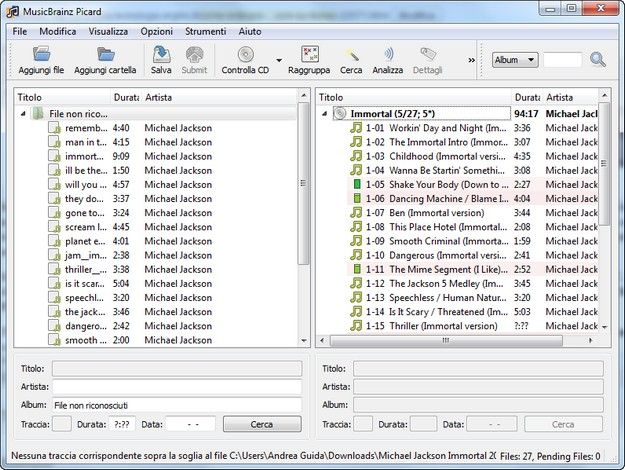The image size is (625, 470).
Task: Open the Strumenti menu
Action: click(x=206, y=31)
